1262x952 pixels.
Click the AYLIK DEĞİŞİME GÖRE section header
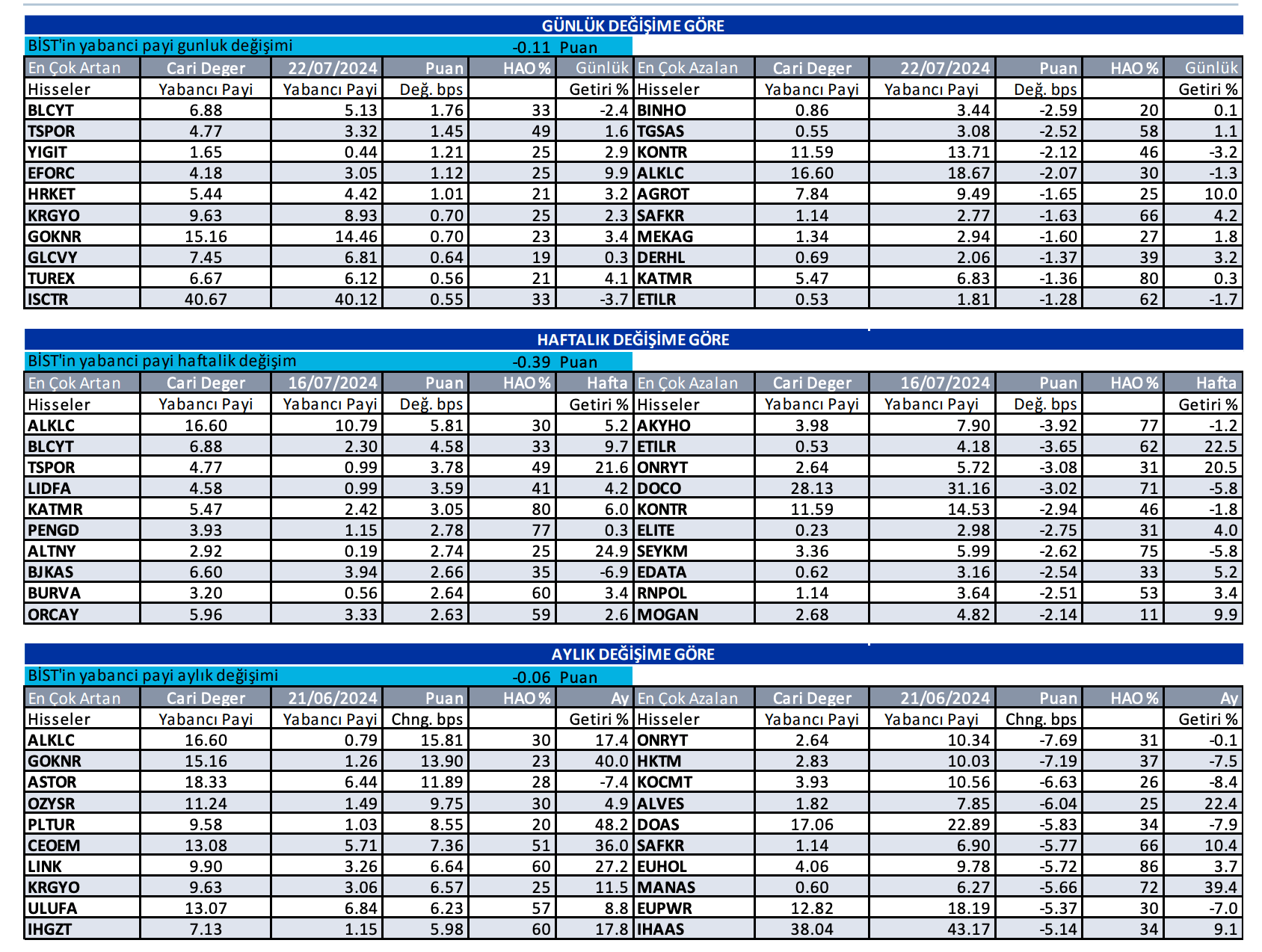[x=632, y=655]
